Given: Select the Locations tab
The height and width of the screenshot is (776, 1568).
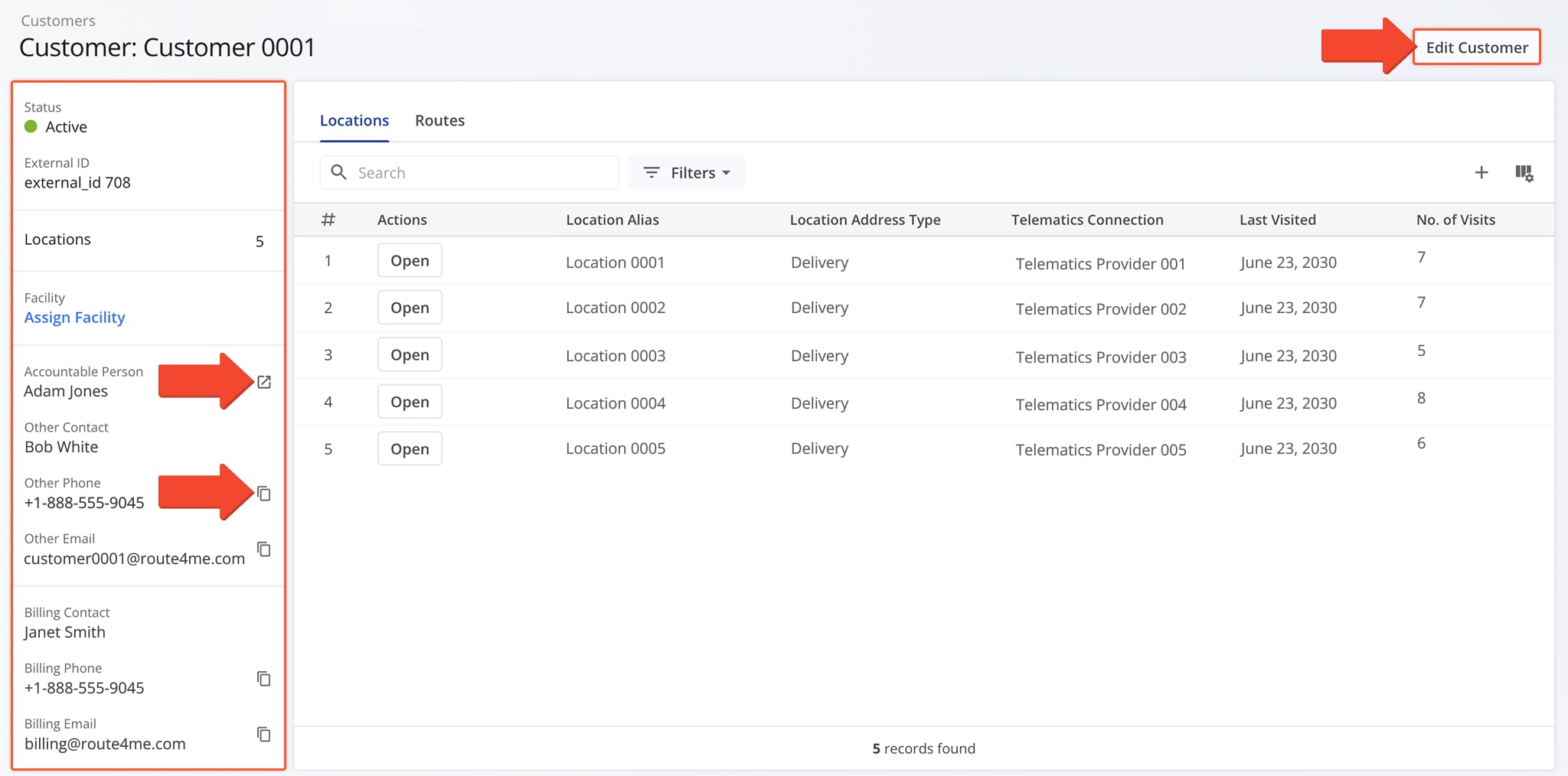Looking at the screenshot, I should pos(354,120).
